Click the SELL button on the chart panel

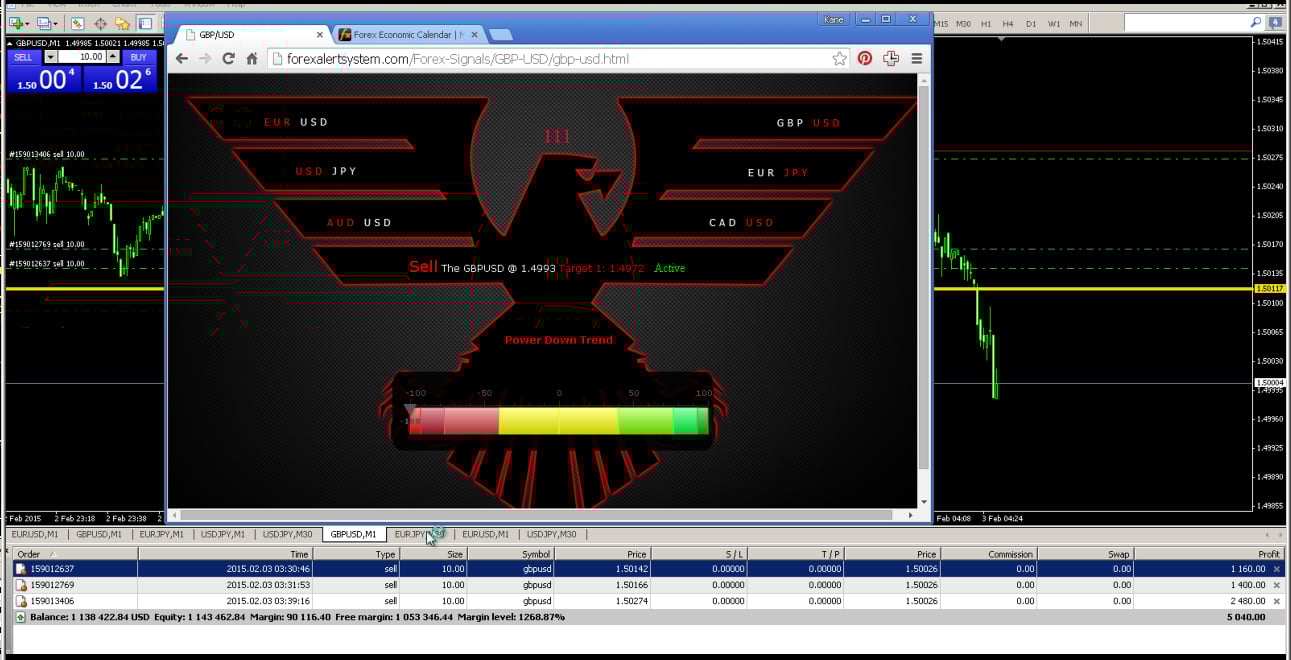pyautogui.click(x=23, y=57)
